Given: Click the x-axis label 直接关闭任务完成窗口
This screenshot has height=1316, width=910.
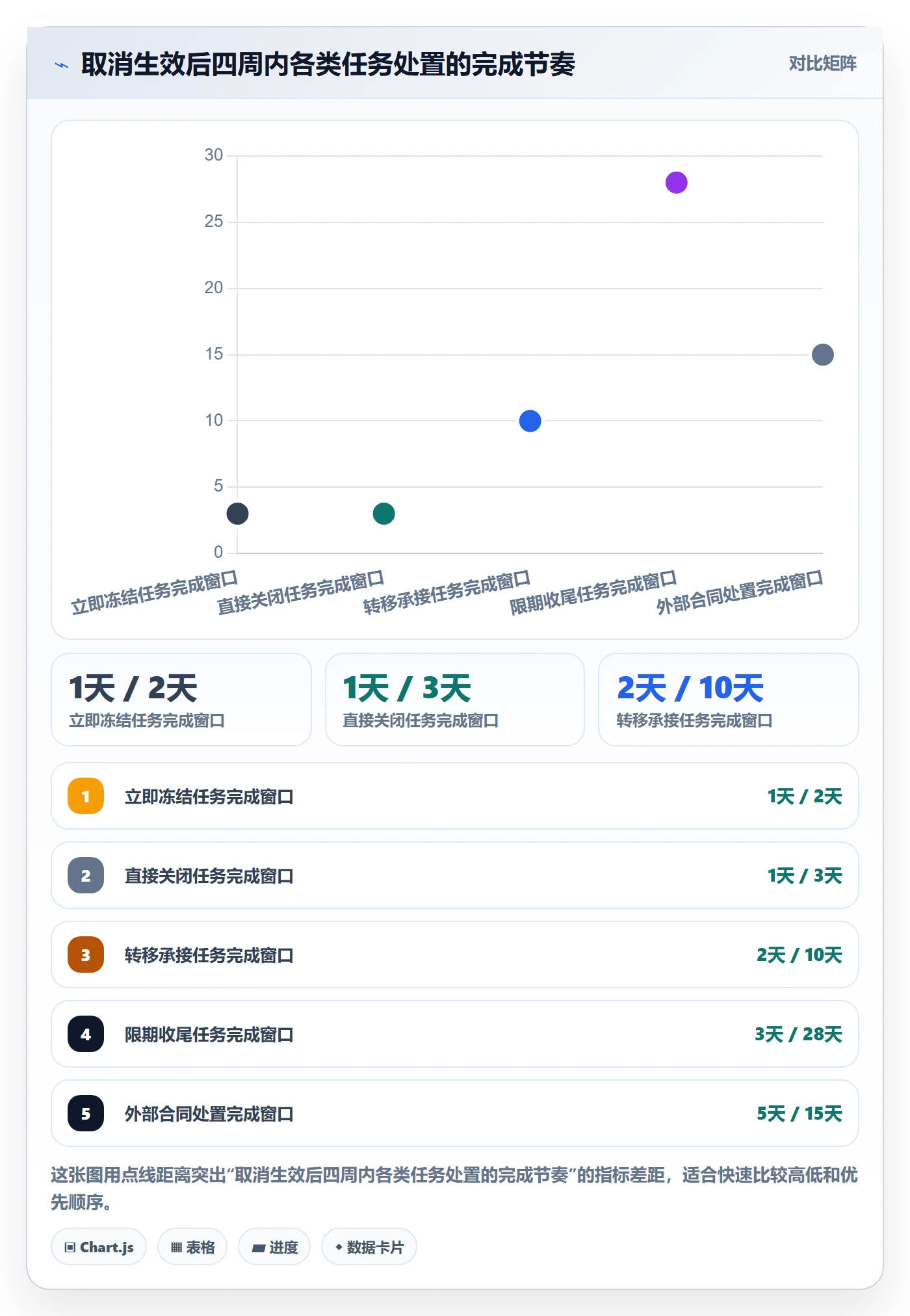Looking at the screenshot, I should tap(301, 592).
